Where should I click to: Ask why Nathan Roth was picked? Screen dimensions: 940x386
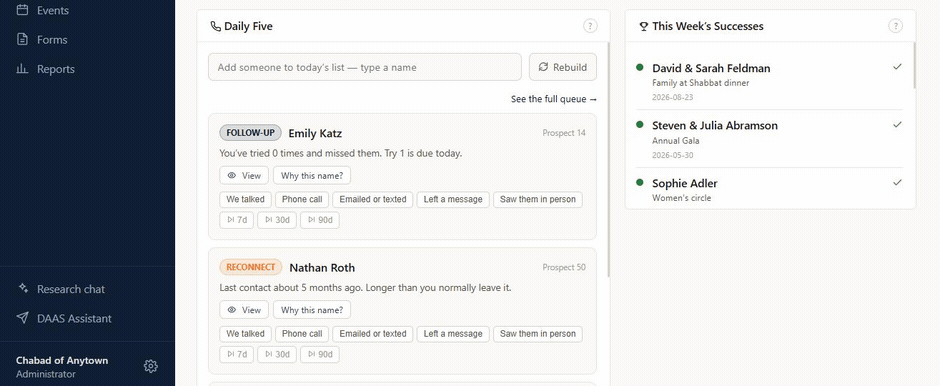pos(312,310)
